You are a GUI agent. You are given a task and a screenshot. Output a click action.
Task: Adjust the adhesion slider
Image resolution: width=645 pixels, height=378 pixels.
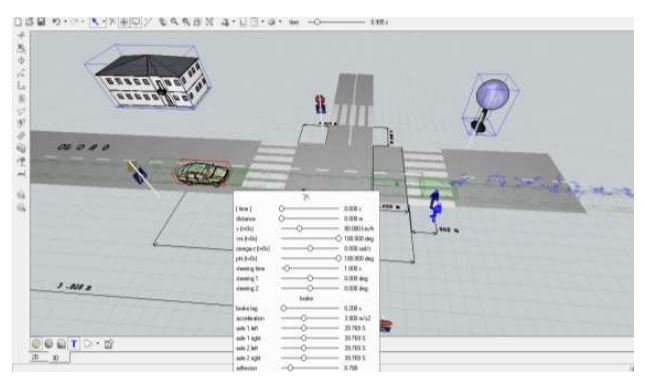[x=309, y=368]
